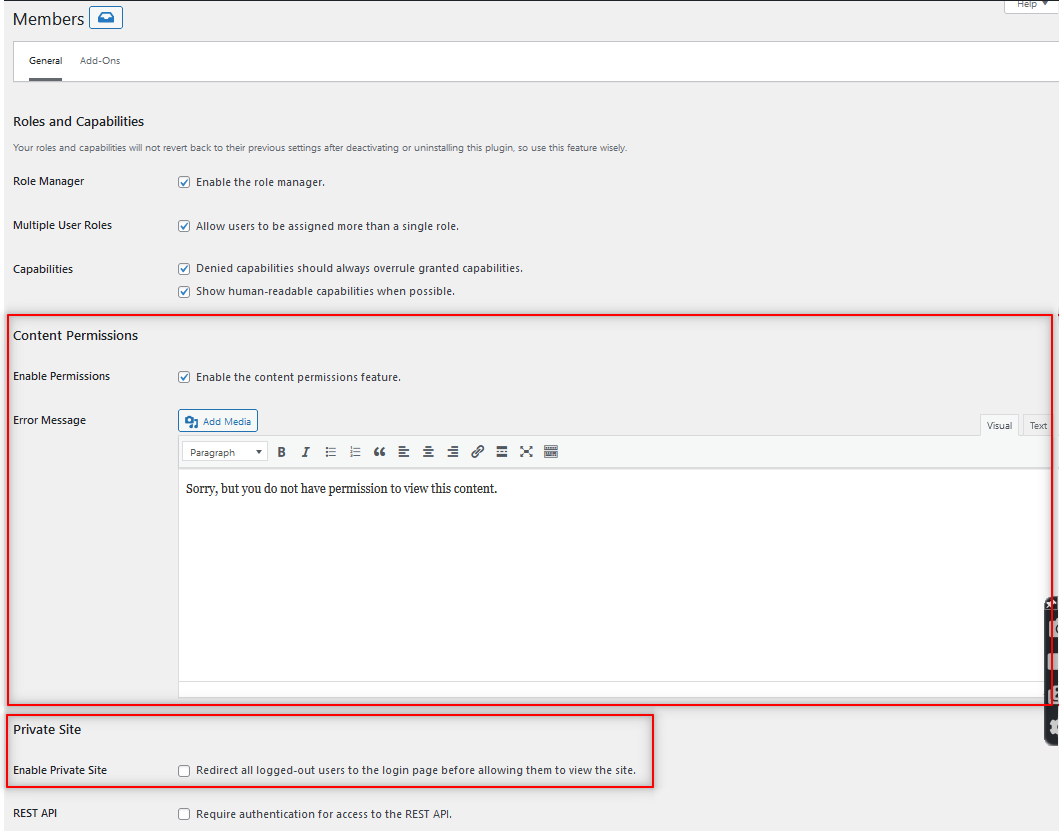Image resolution: width=1059 pixels, height=831 pixels.
Task: Toggle Show human-readable capabilities checkbox
Action: 184,292
